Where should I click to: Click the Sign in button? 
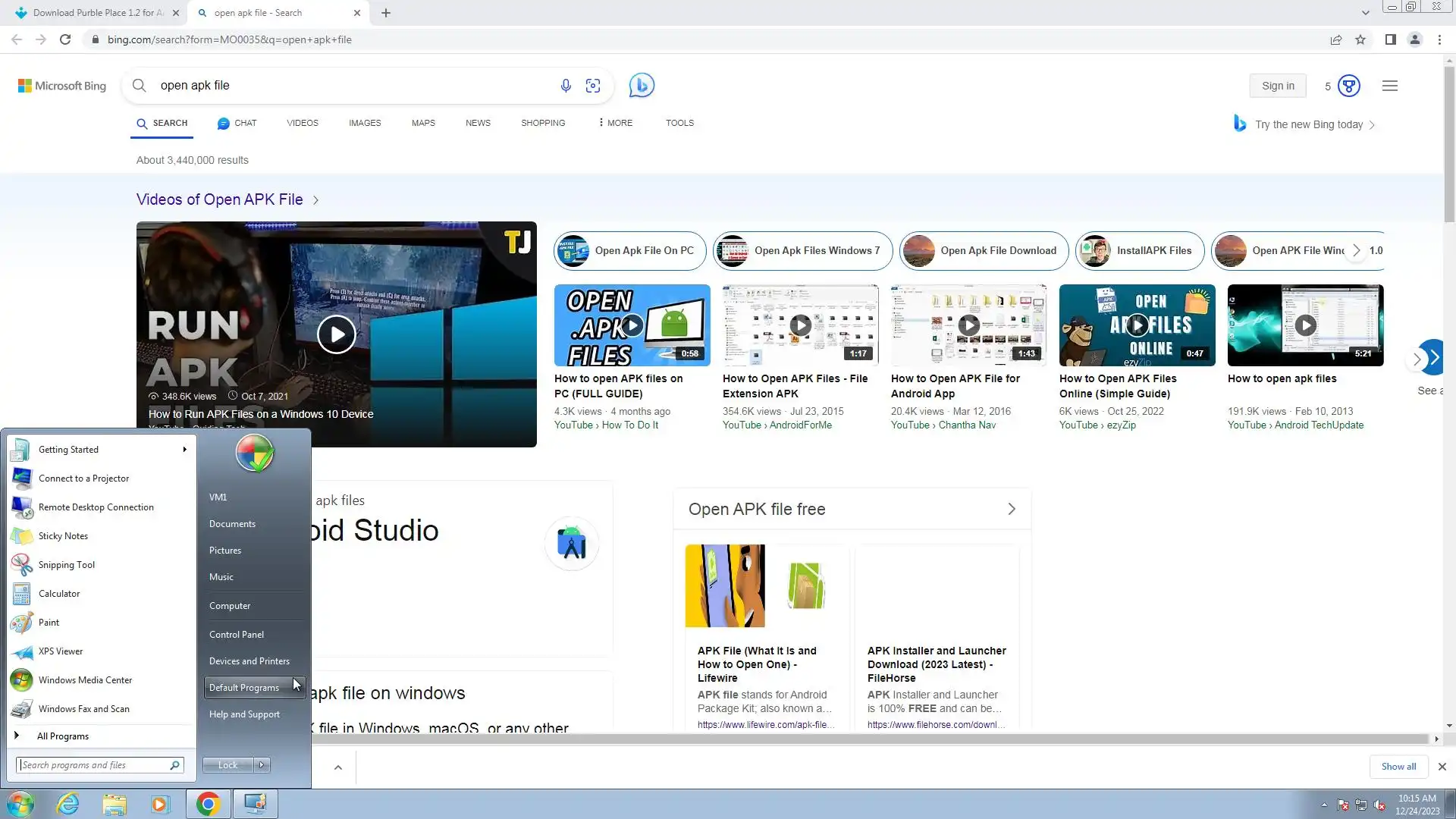coord(1278,86)
